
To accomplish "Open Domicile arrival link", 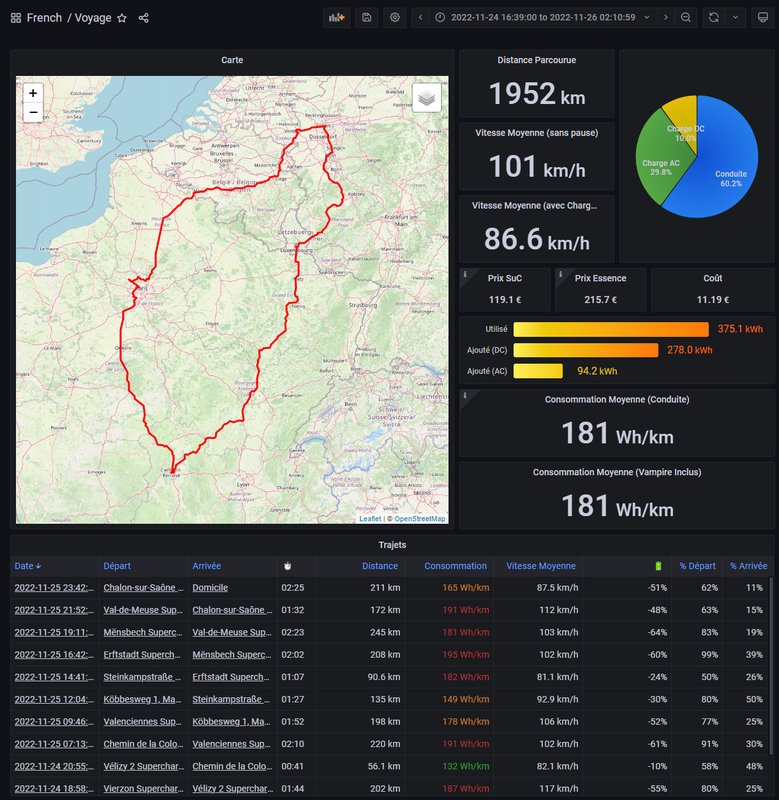I will (x=210, y=588).
